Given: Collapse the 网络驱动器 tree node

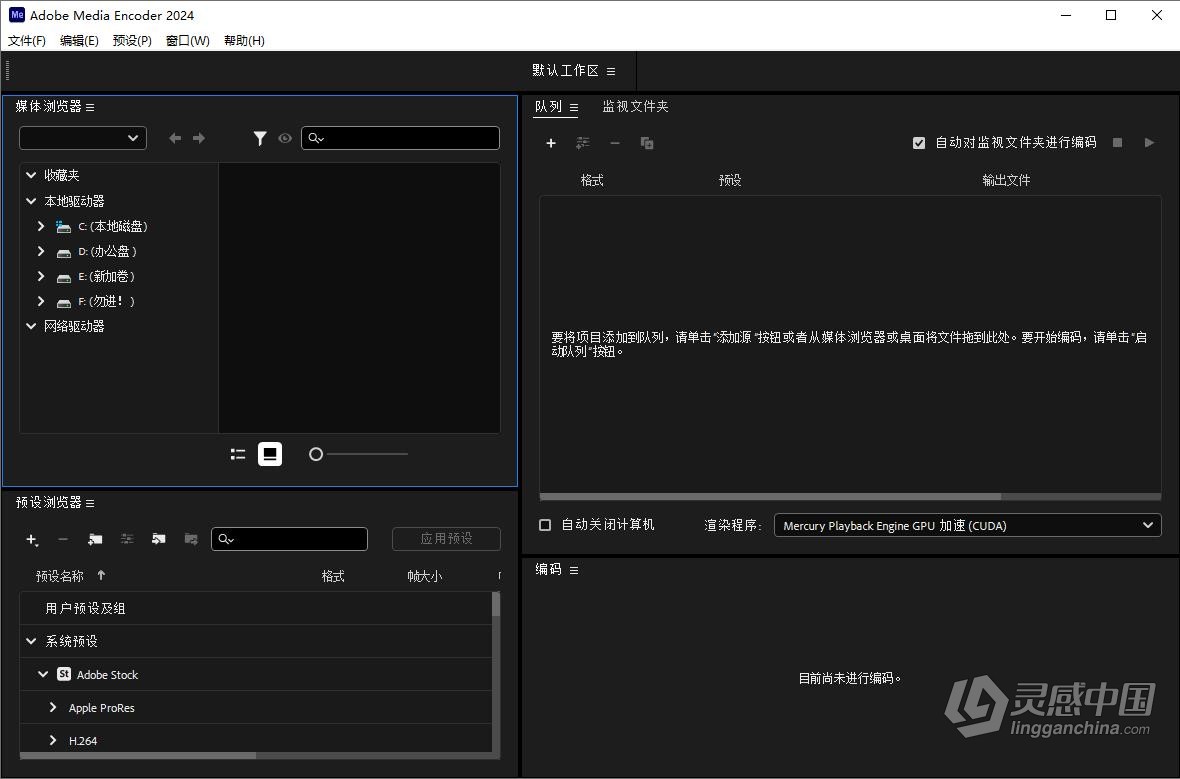Looking at the screenshot, I should coord(31,326).
